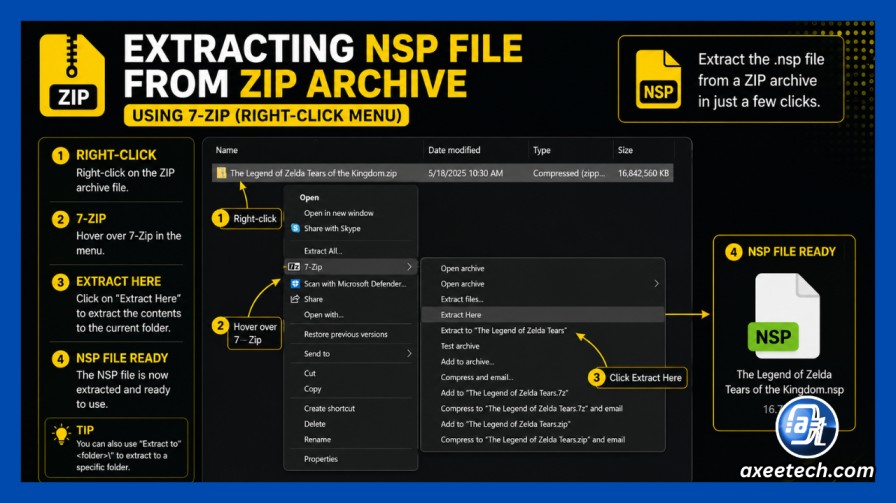
Task: Choose Delete from context menu
Action: coord(314,424)
